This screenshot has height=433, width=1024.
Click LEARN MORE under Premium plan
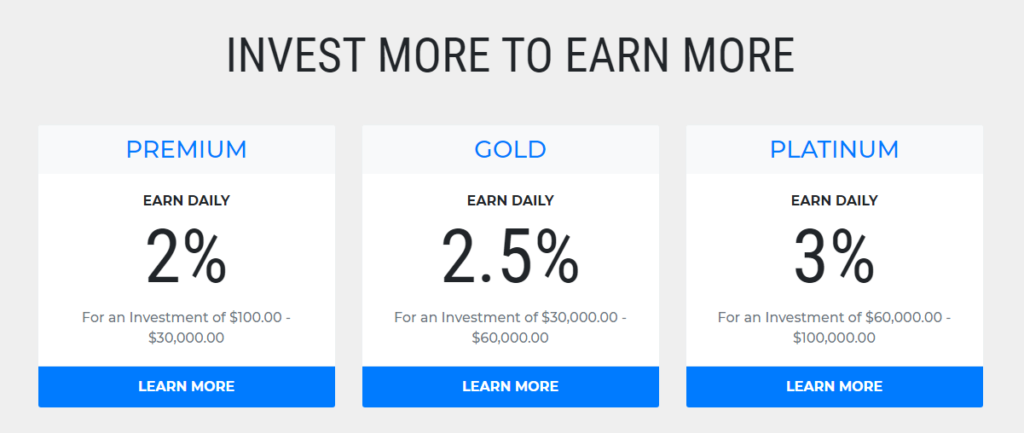tap(186, 387)
